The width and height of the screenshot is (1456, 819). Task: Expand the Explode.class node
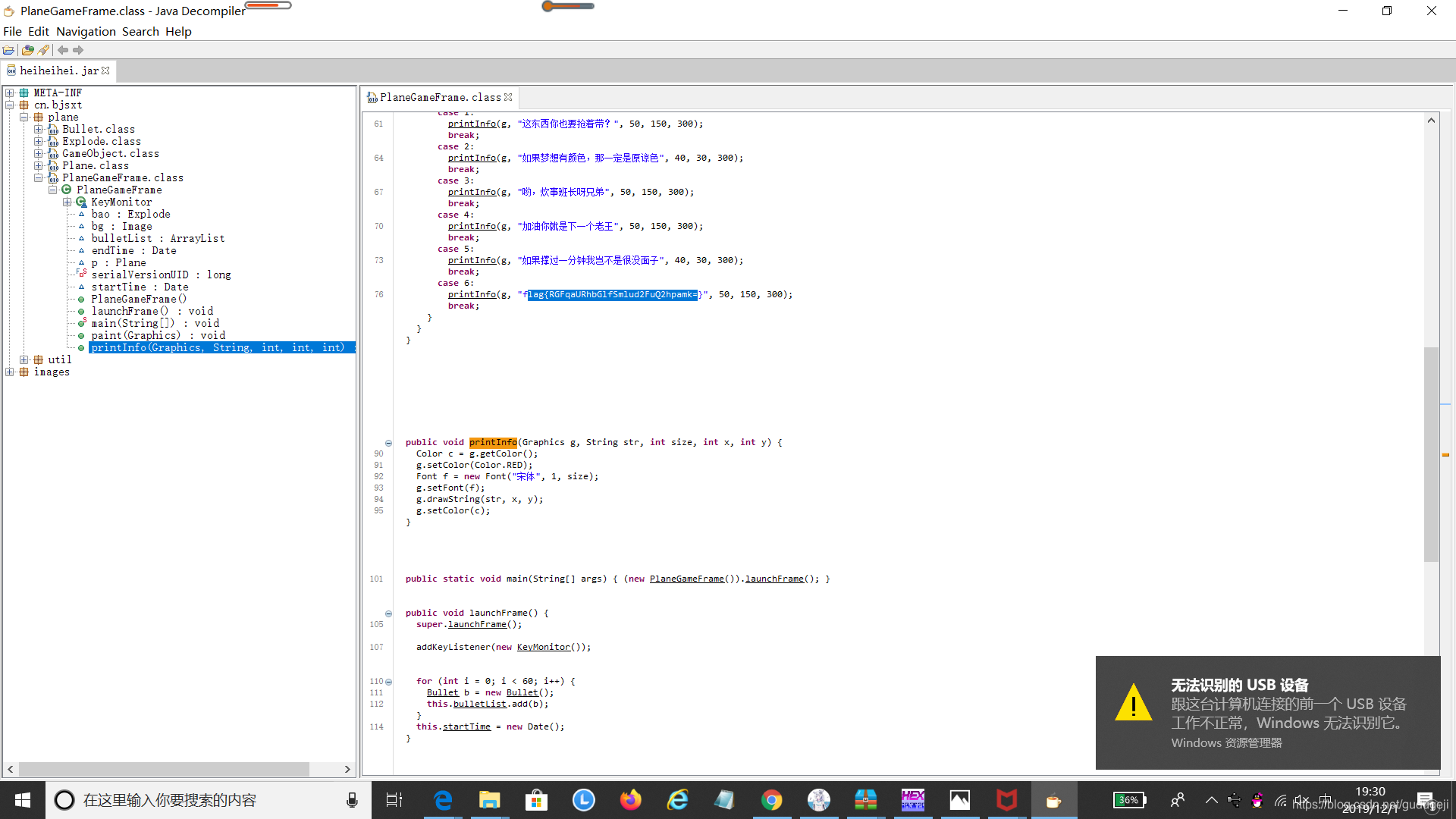click(39, 141)
